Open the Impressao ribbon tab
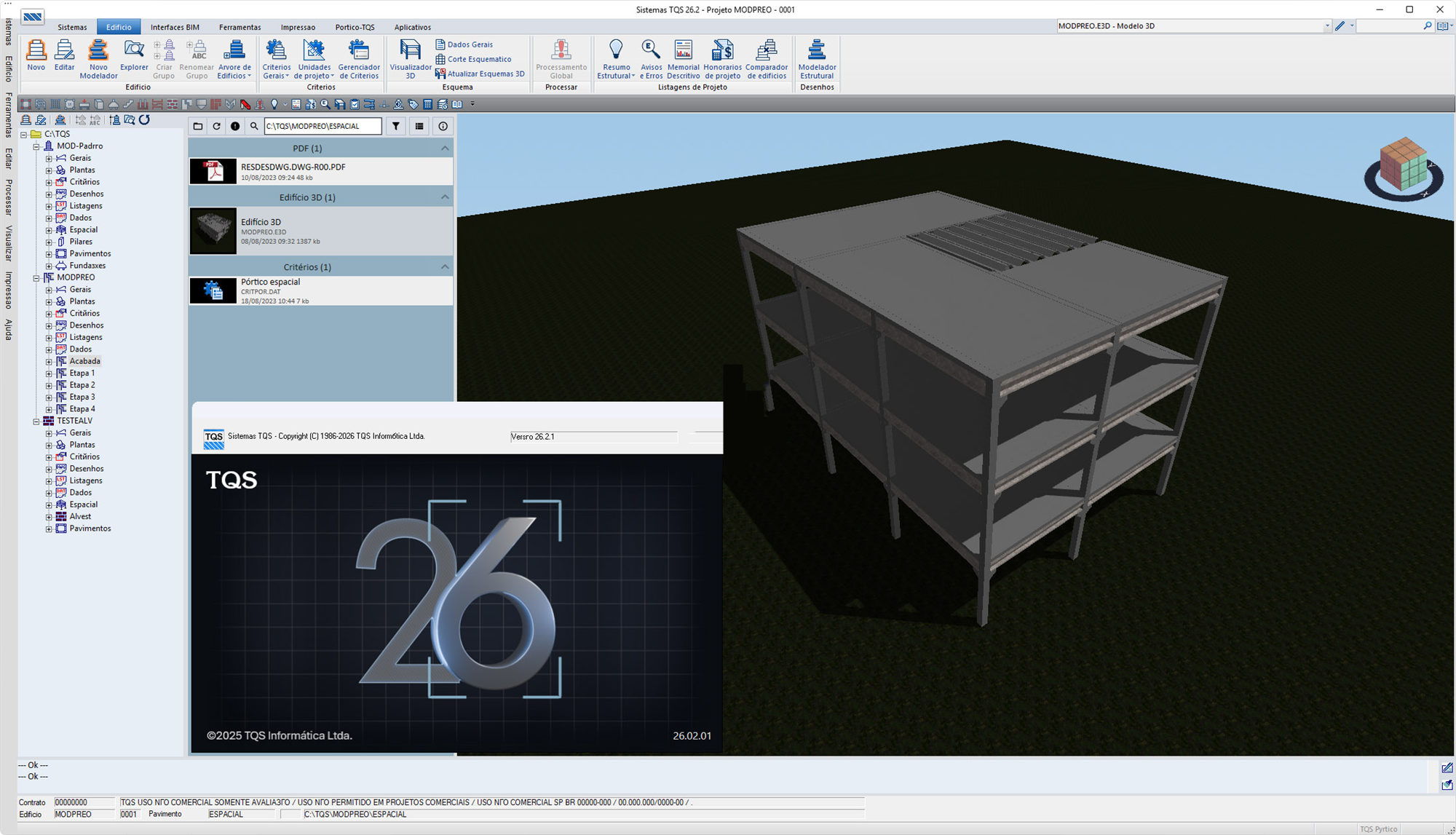This screenshot has width=1456, height=835. (298, 27)
